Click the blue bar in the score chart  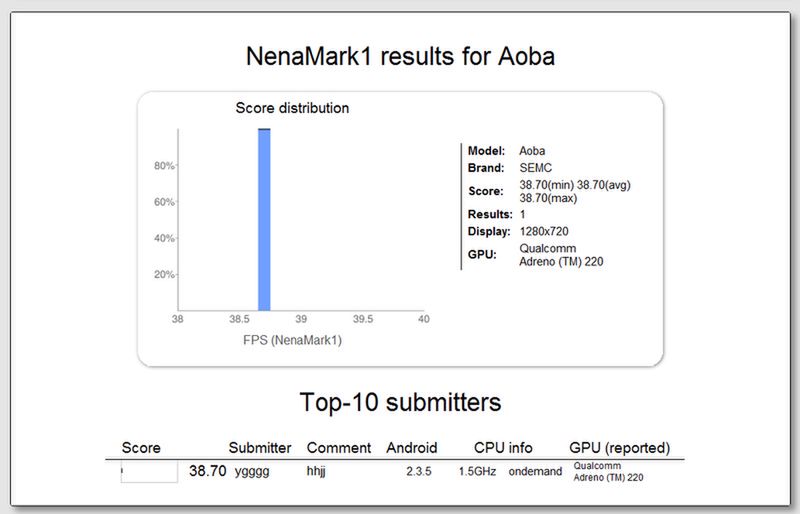[x=264, y=220]
